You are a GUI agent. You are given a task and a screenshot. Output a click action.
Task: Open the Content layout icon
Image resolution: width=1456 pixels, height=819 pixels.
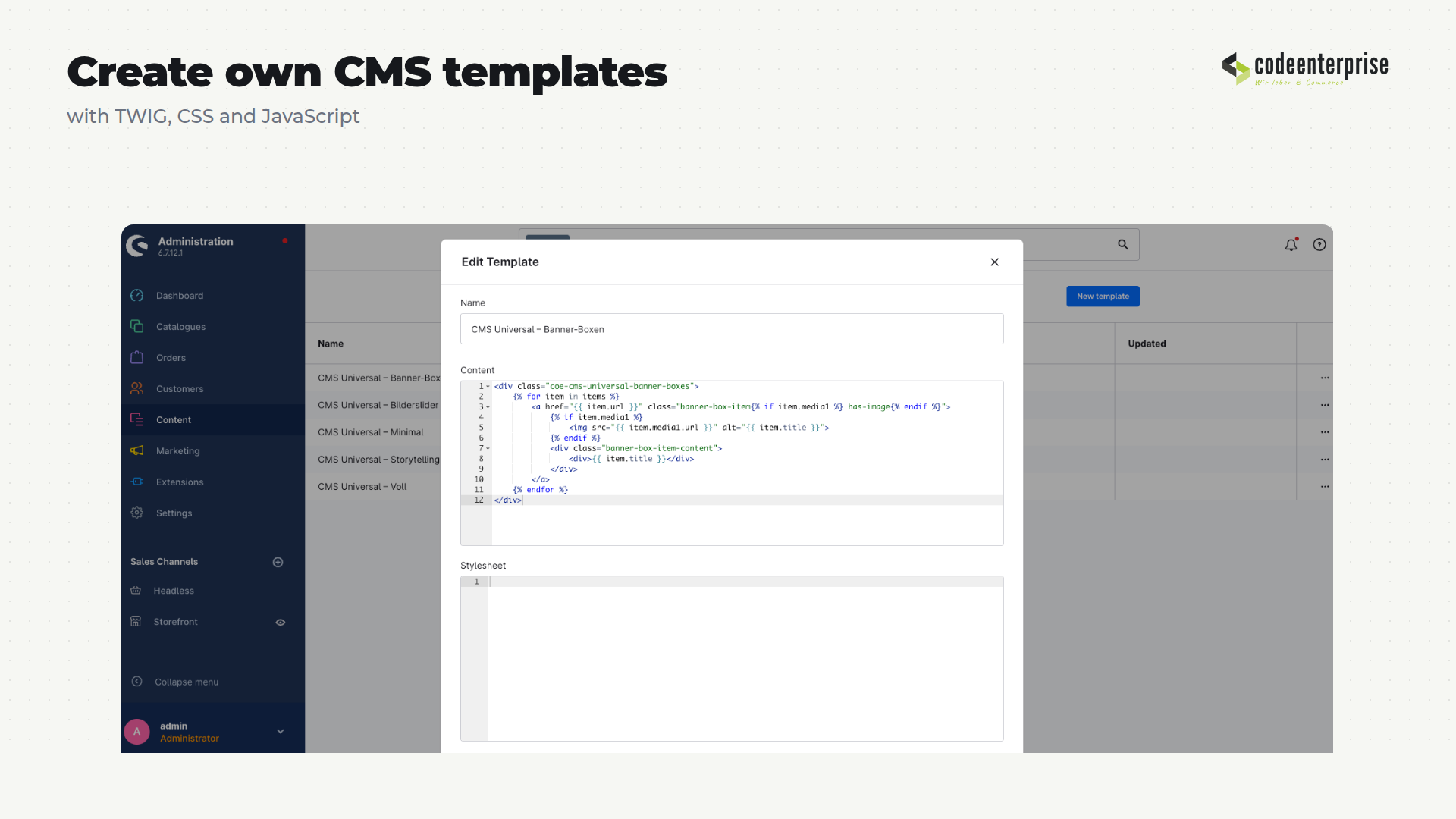point(136,420)
